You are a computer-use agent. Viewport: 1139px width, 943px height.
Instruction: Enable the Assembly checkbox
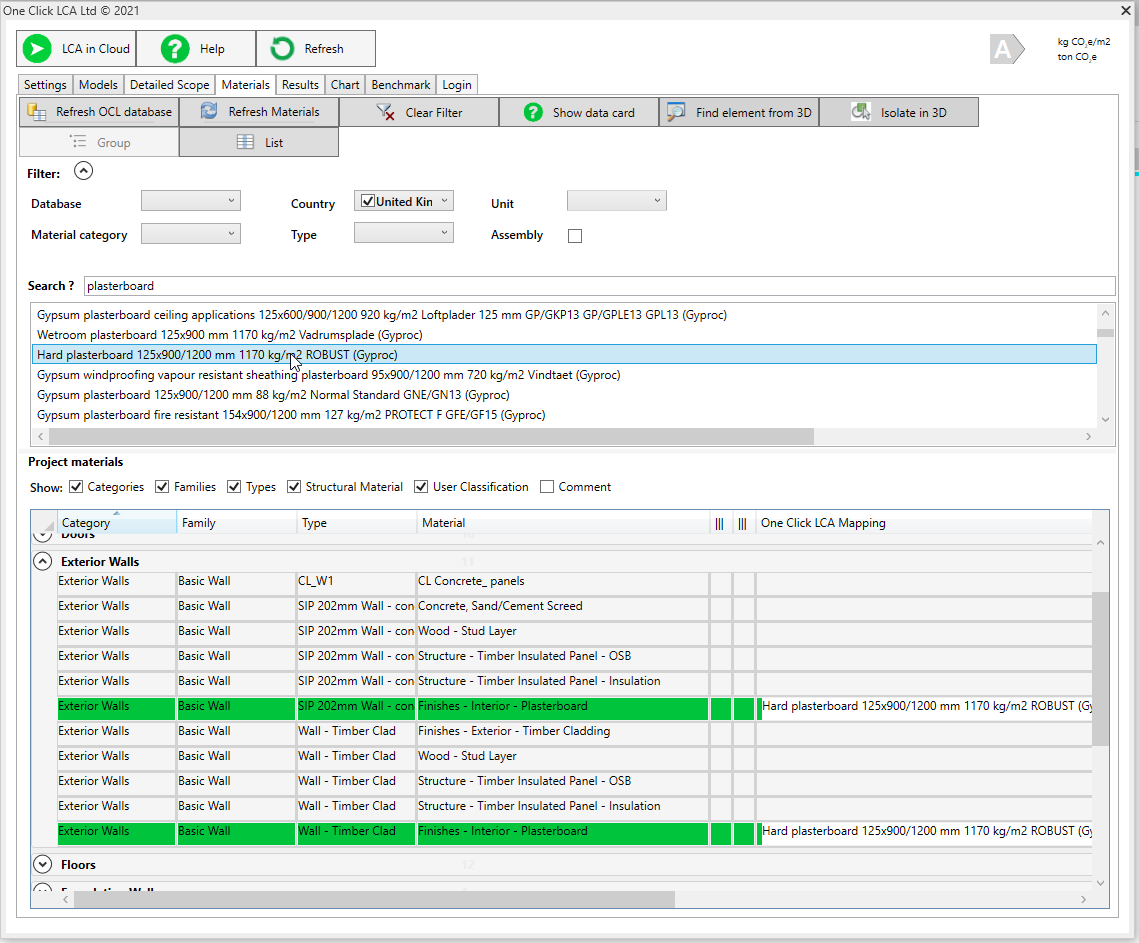click(575, 236)
